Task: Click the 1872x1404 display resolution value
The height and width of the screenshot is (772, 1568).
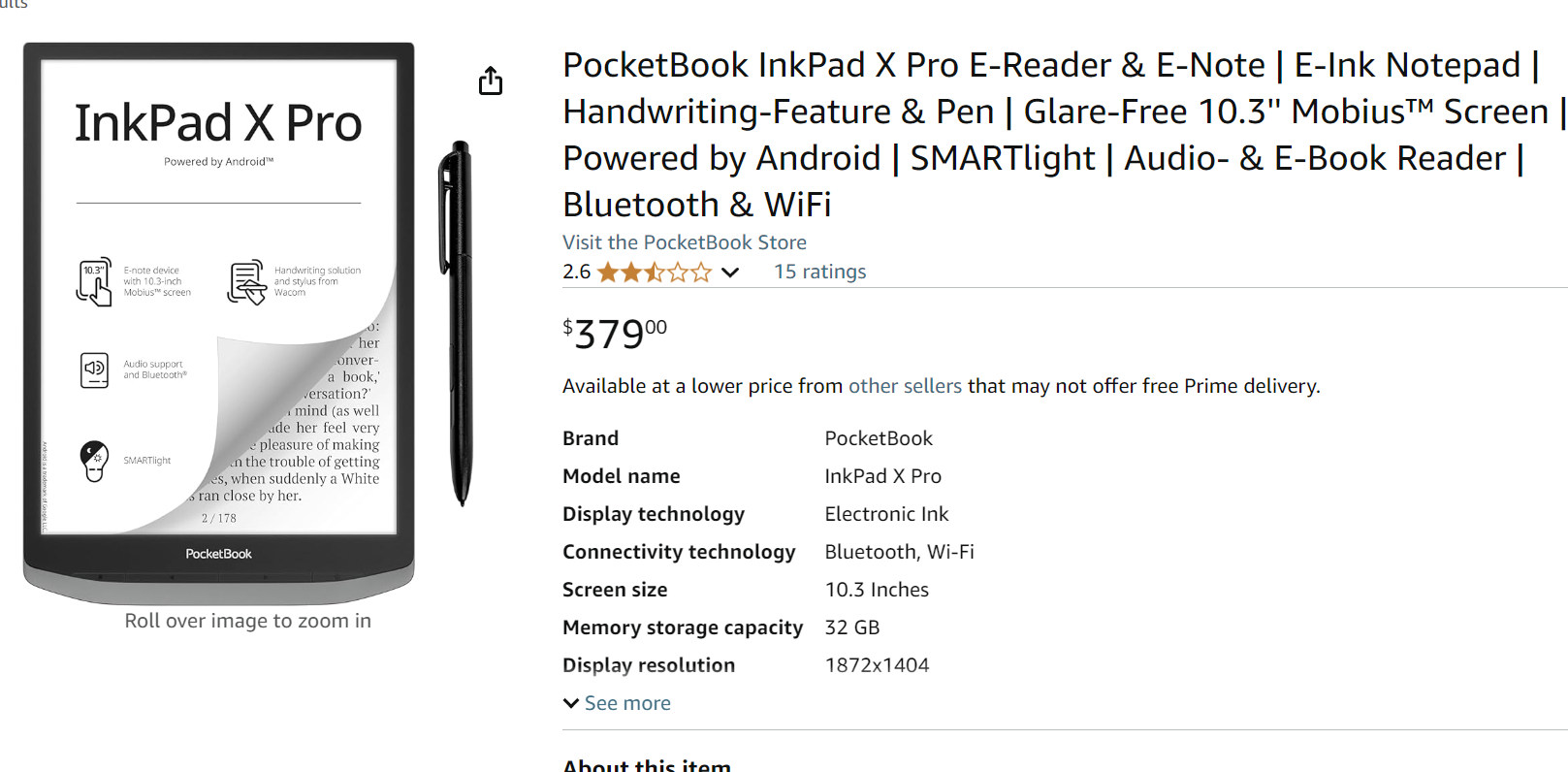Action: coord(877,665)
